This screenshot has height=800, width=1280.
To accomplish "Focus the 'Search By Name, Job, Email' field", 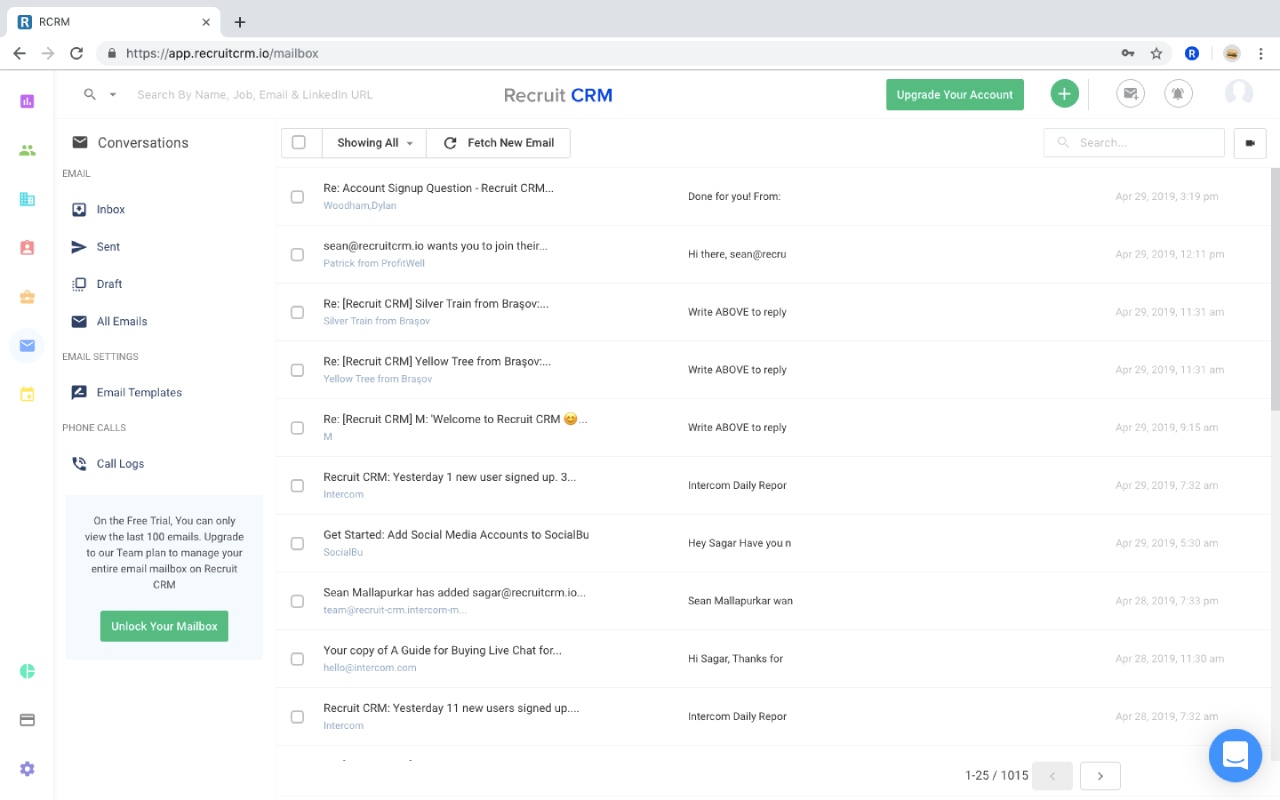I will coord(255,94).
